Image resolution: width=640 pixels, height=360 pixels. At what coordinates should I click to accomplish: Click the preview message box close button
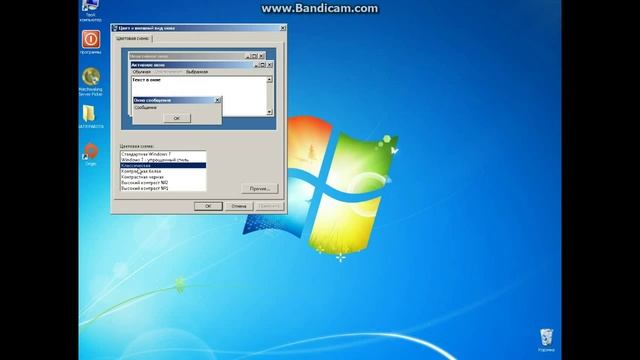[218, 100]
